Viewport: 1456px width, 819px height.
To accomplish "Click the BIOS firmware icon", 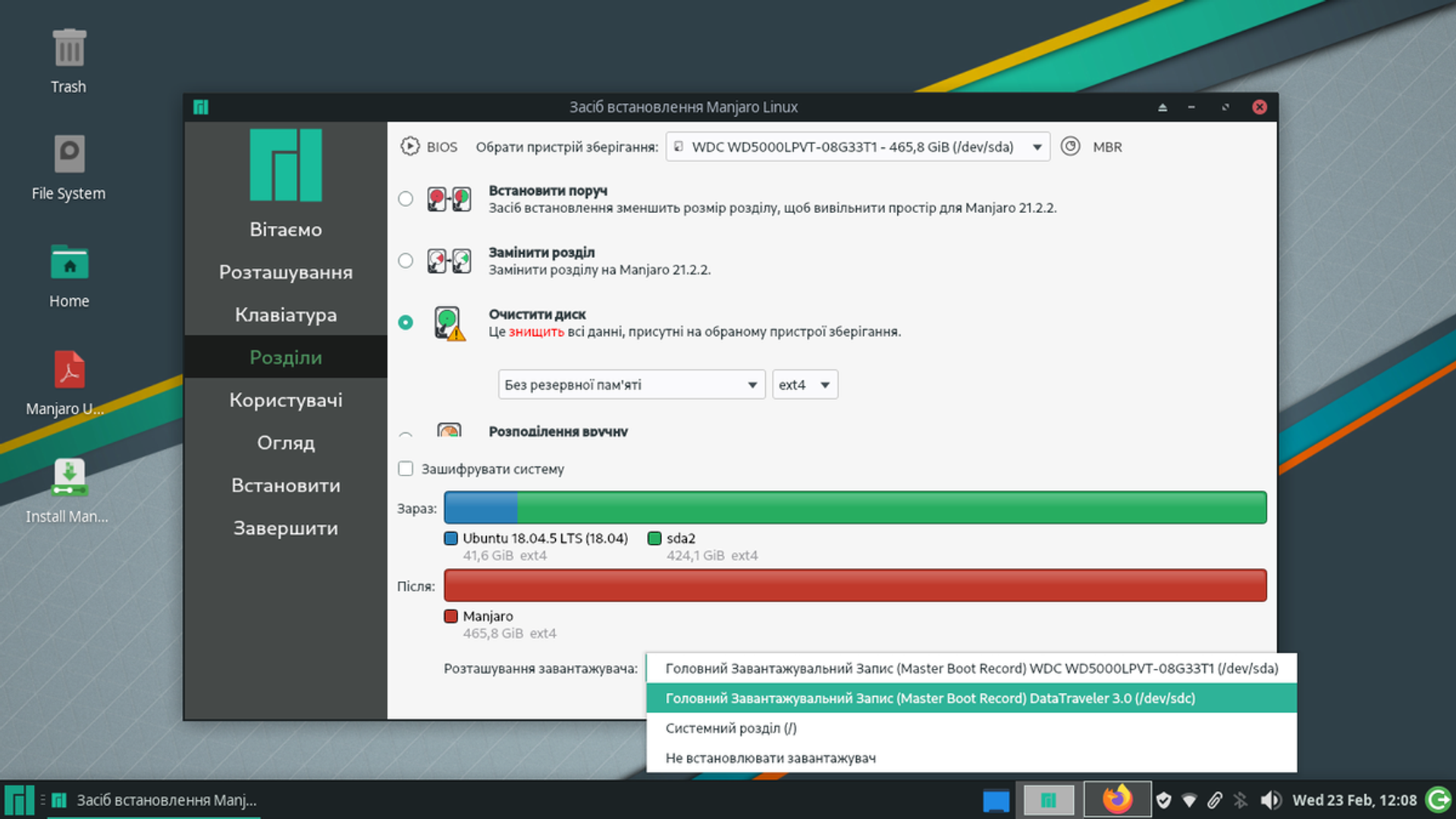I will coord(409,146).
